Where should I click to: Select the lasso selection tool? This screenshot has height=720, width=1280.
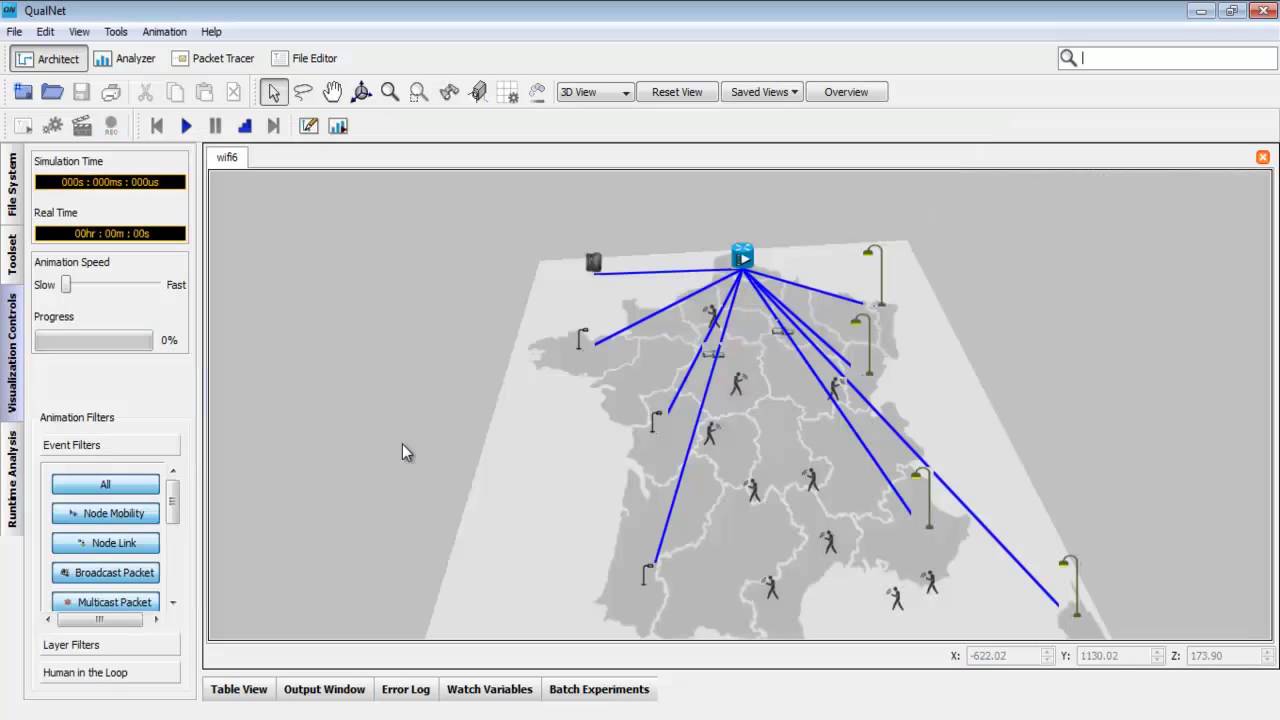click(303, 92)
